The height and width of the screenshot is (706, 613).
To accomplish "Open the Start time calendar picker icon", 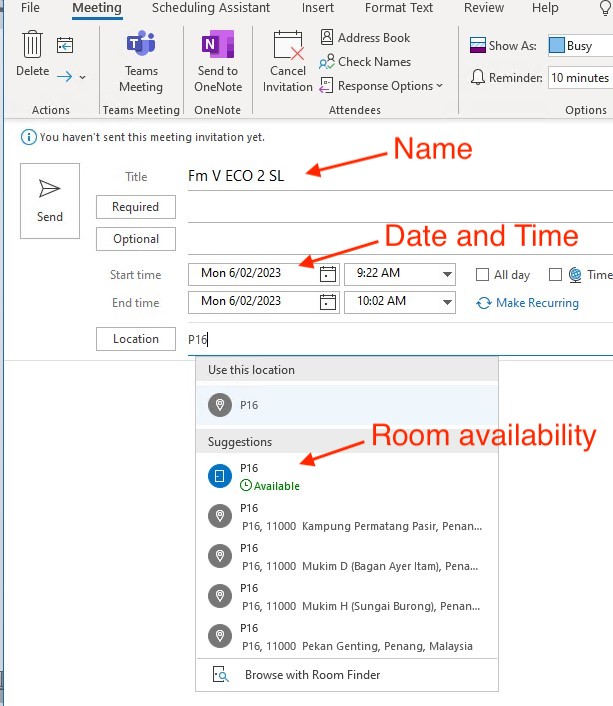I will pyautogui.click(x=328, y=274).
